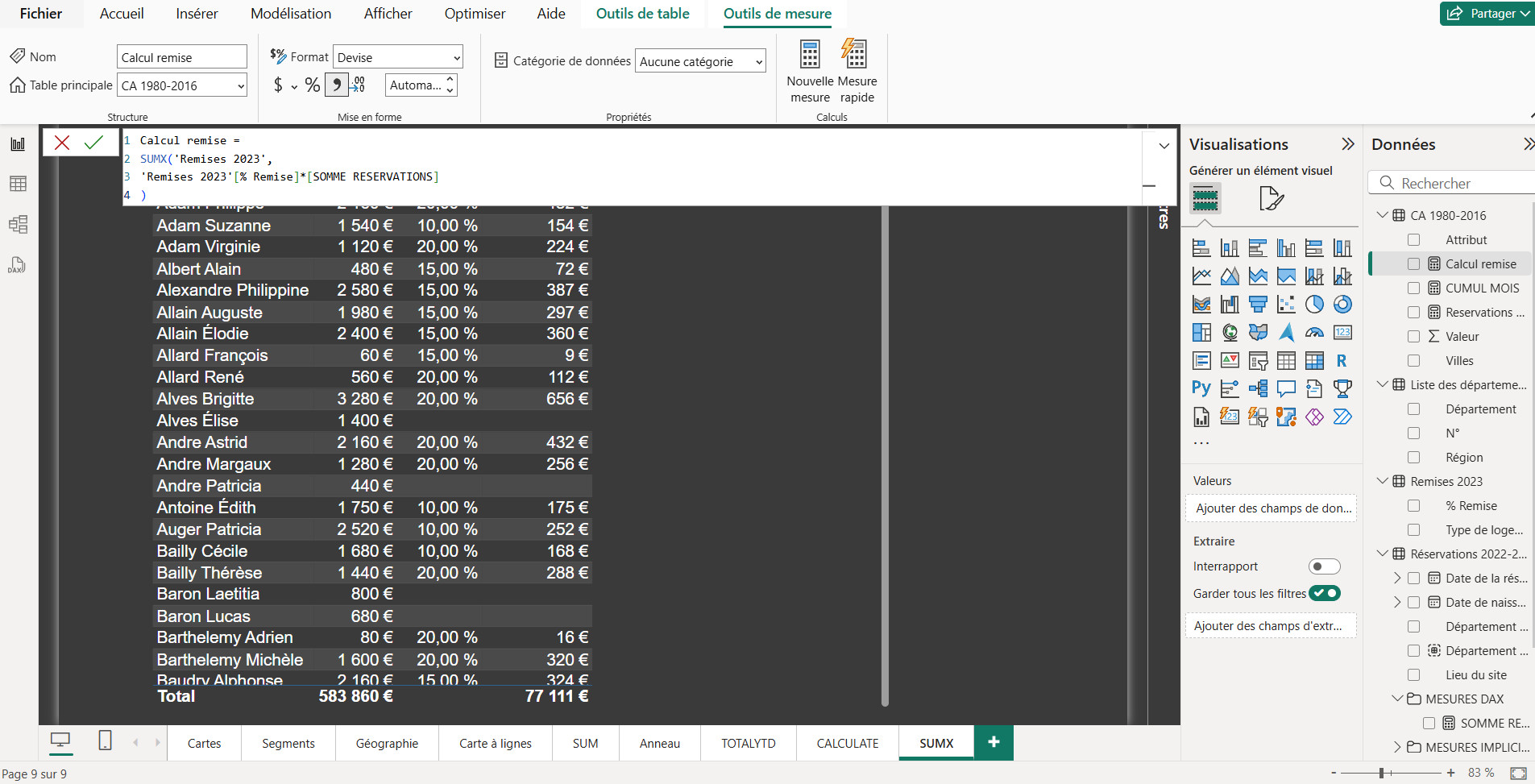This screenshot has height=784, width=1535.
Task: Open the Modélisation ribbon tab
Action: pos(291,14)
